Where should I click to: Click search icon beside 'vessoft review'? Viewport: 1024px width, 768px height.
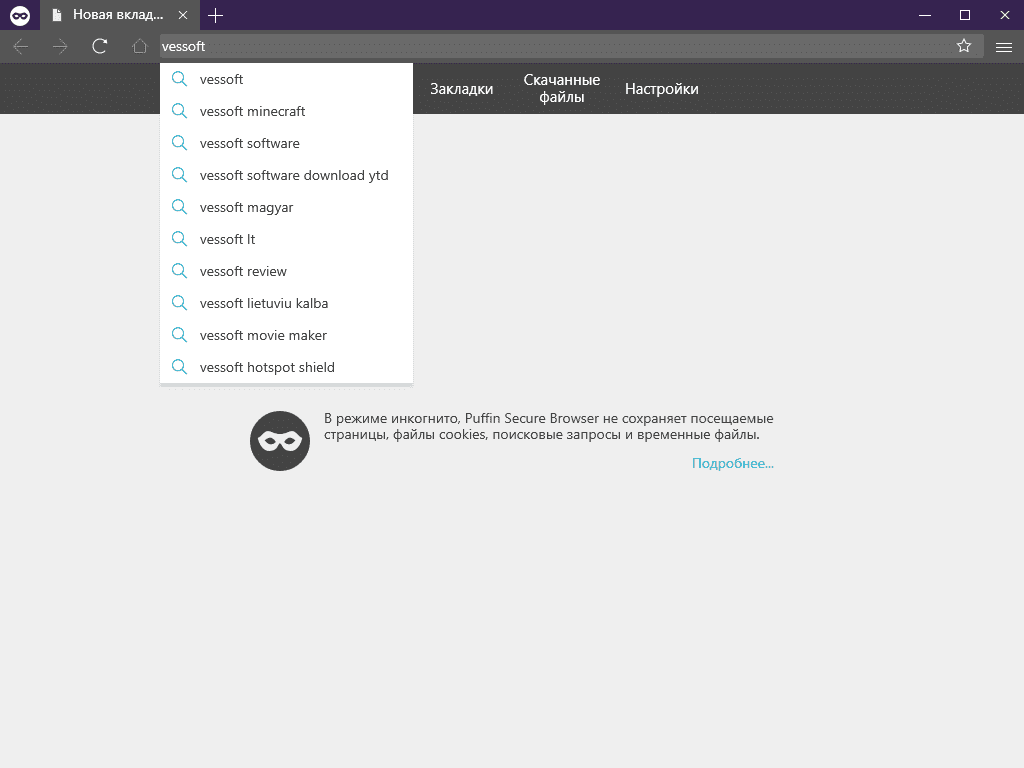(179, 271)
